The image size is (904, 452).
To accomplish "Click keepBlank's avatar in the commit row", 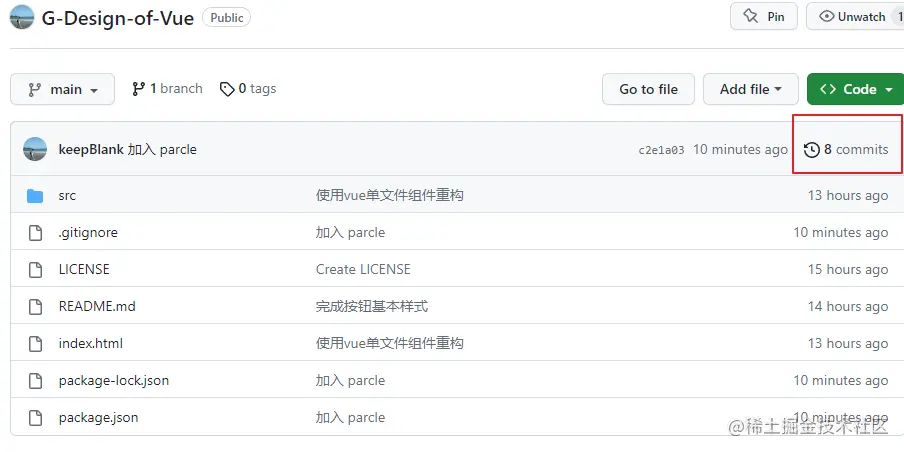I will click(x=35, y=149).
